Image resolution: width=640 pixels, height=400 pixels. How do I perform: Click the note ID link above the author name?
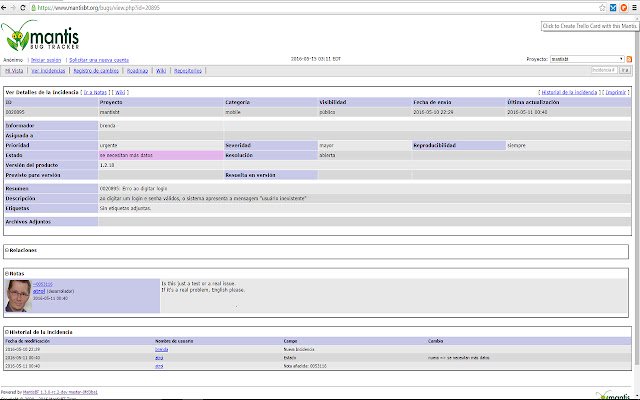coord(43,284)
